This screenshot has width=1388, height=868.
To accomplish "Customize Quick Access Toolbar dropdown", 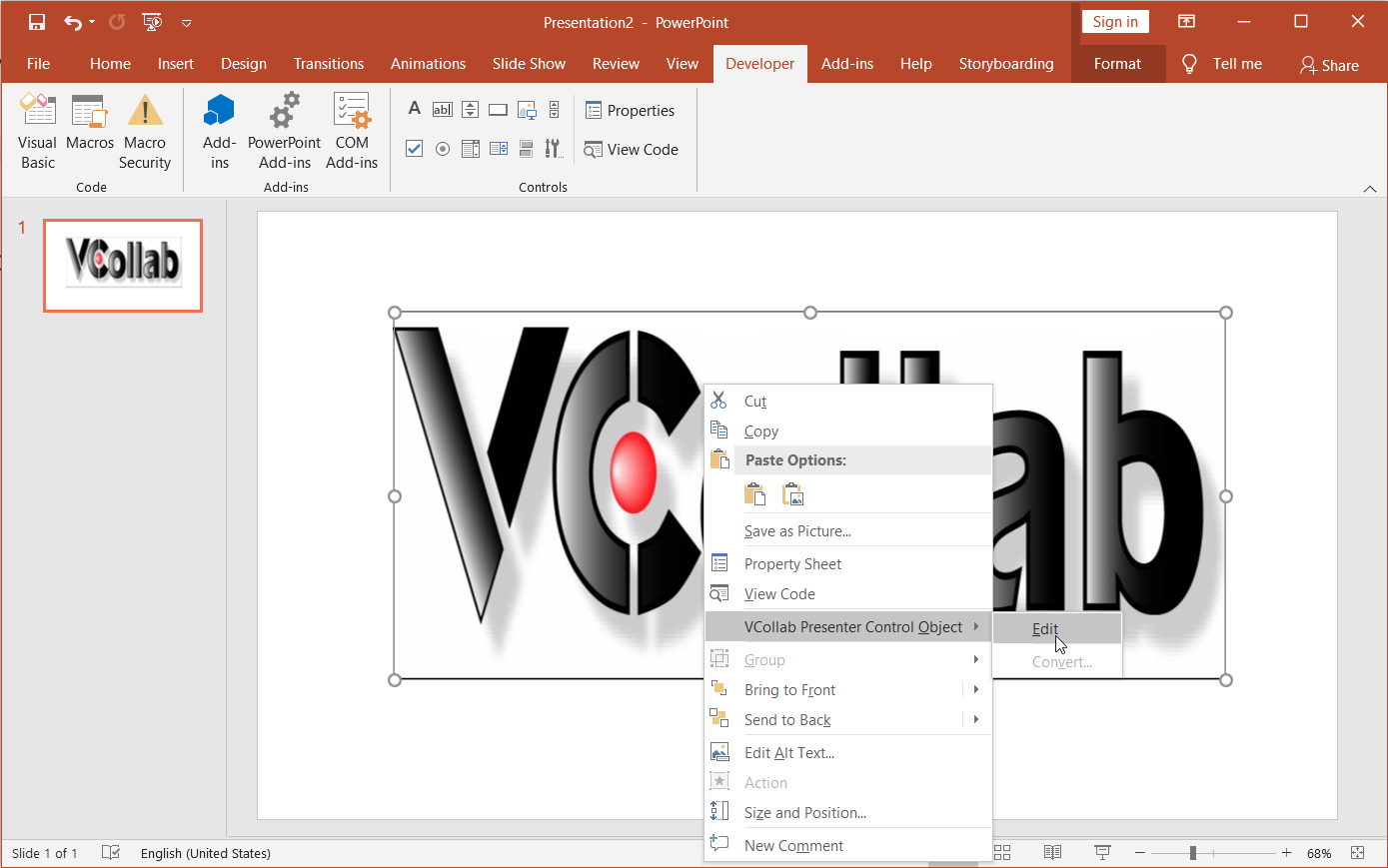I will coord(186,22).
